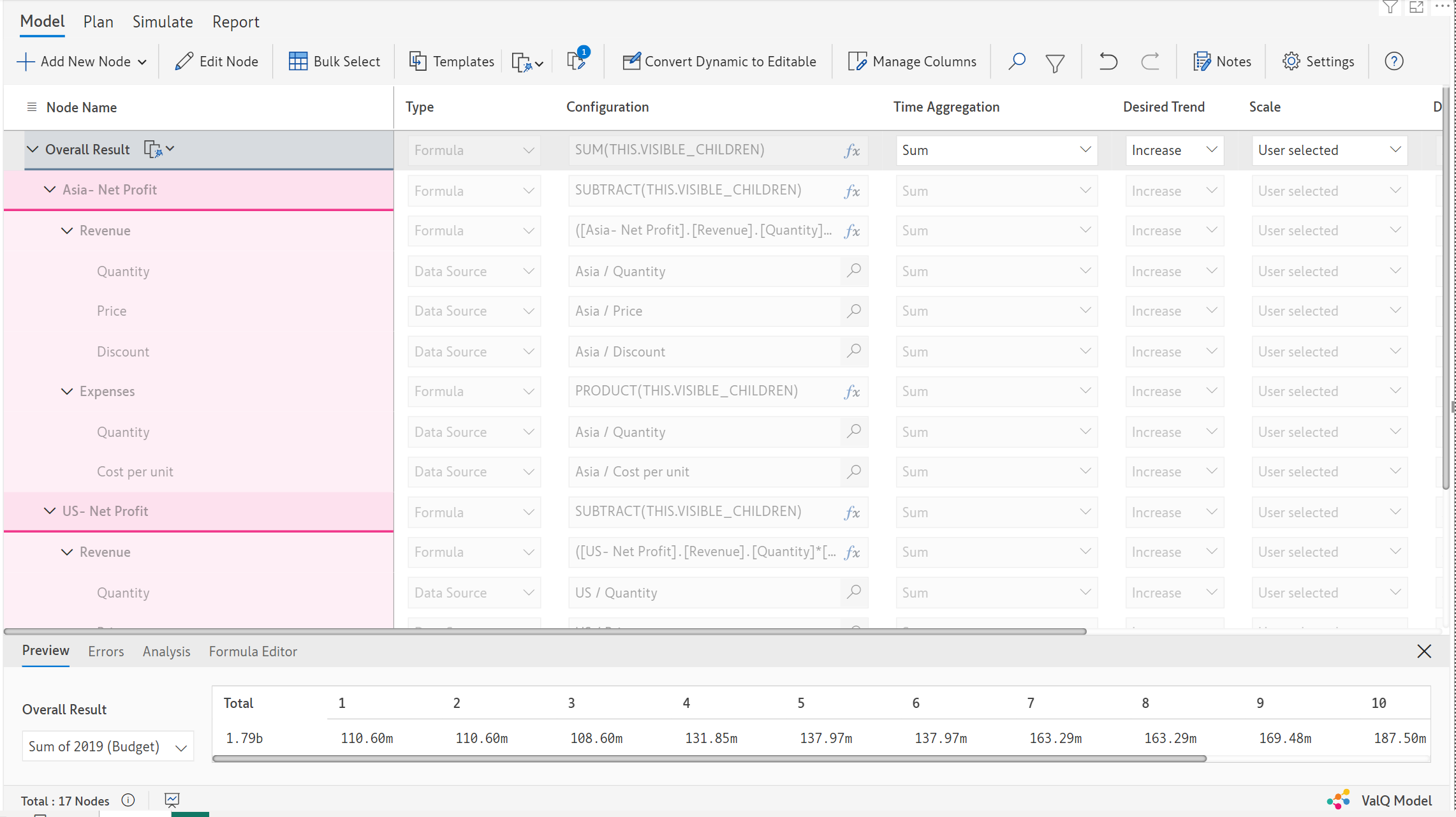
Task: Click the preview horizontal scrollbar
Action: (x=709, y=759)
